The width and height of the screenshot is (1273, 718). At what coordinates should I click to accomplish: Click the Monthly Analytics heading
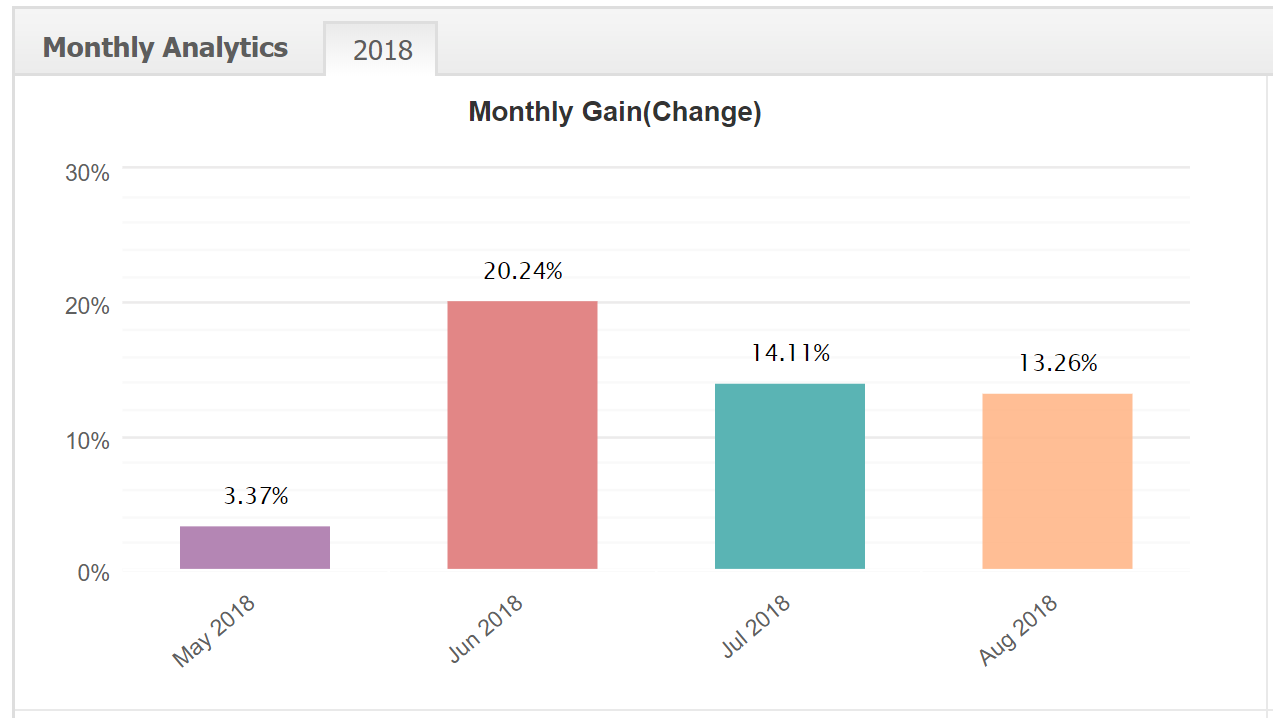coord(165,47)
